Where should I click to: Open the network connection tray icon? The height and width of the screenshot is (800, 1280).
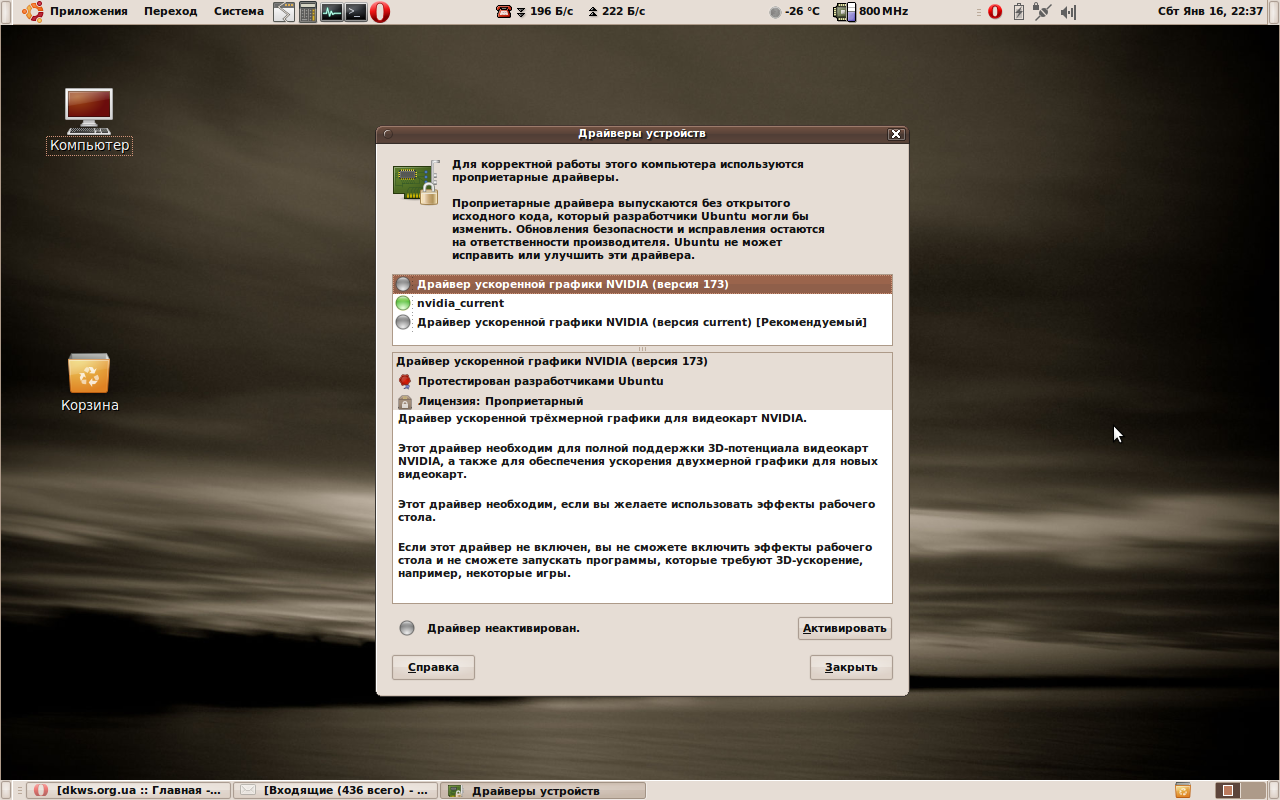(x=1043, y=12)
